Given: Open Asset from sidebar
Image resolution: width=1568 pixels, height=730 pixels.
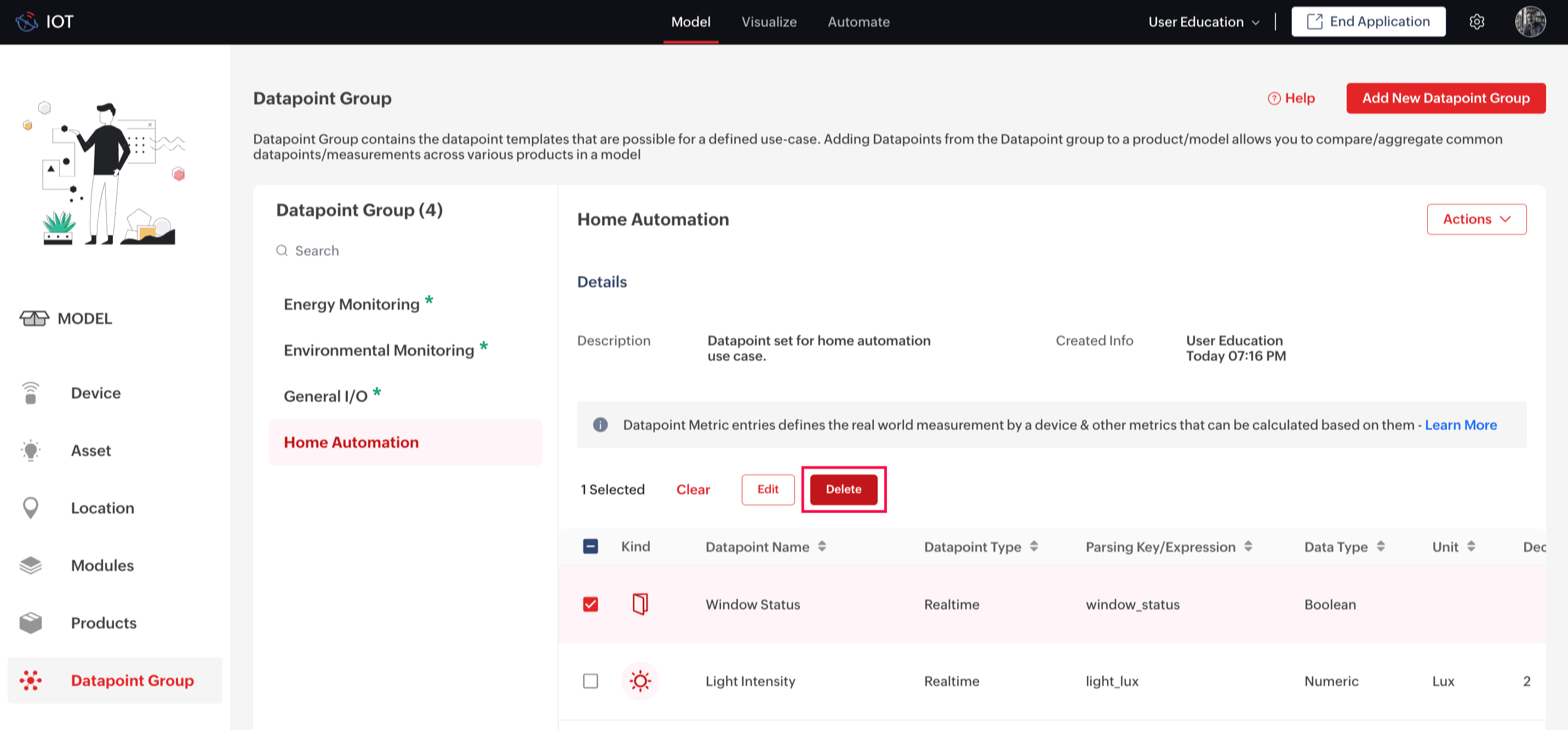Looking at the screenshot, I should 91,451.
